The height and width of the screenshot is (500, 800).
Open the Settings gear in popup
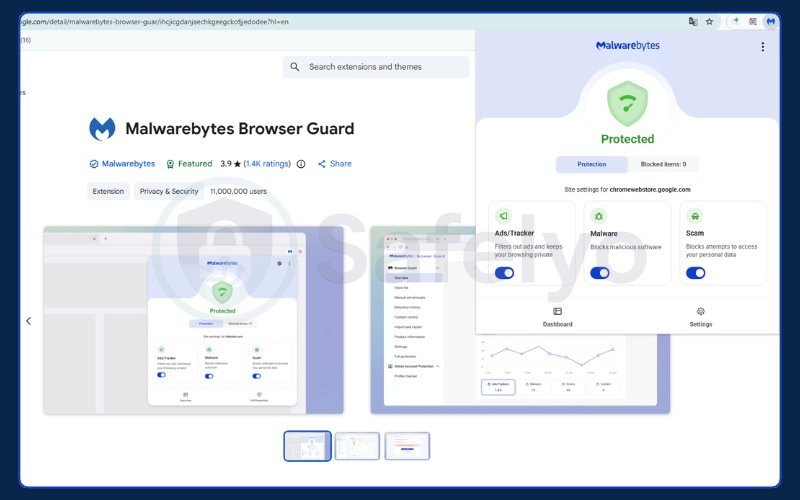pyautogui.click(x=701, y=311)
